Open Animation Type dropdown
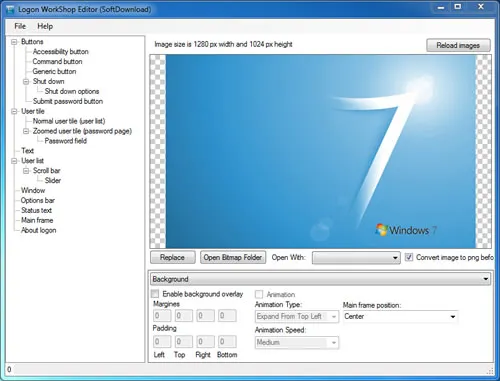Image resolution: width=500 pixels, height=381 pixels. (x=297, y=316)
